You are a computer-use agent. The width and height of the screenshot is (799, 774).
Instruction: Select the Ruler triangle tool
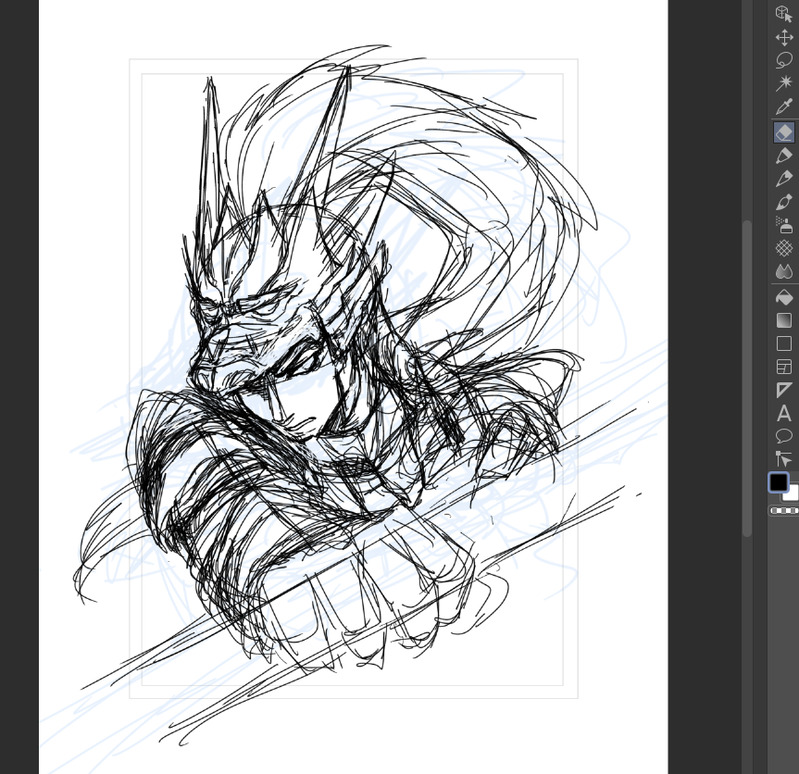point(784,390)
